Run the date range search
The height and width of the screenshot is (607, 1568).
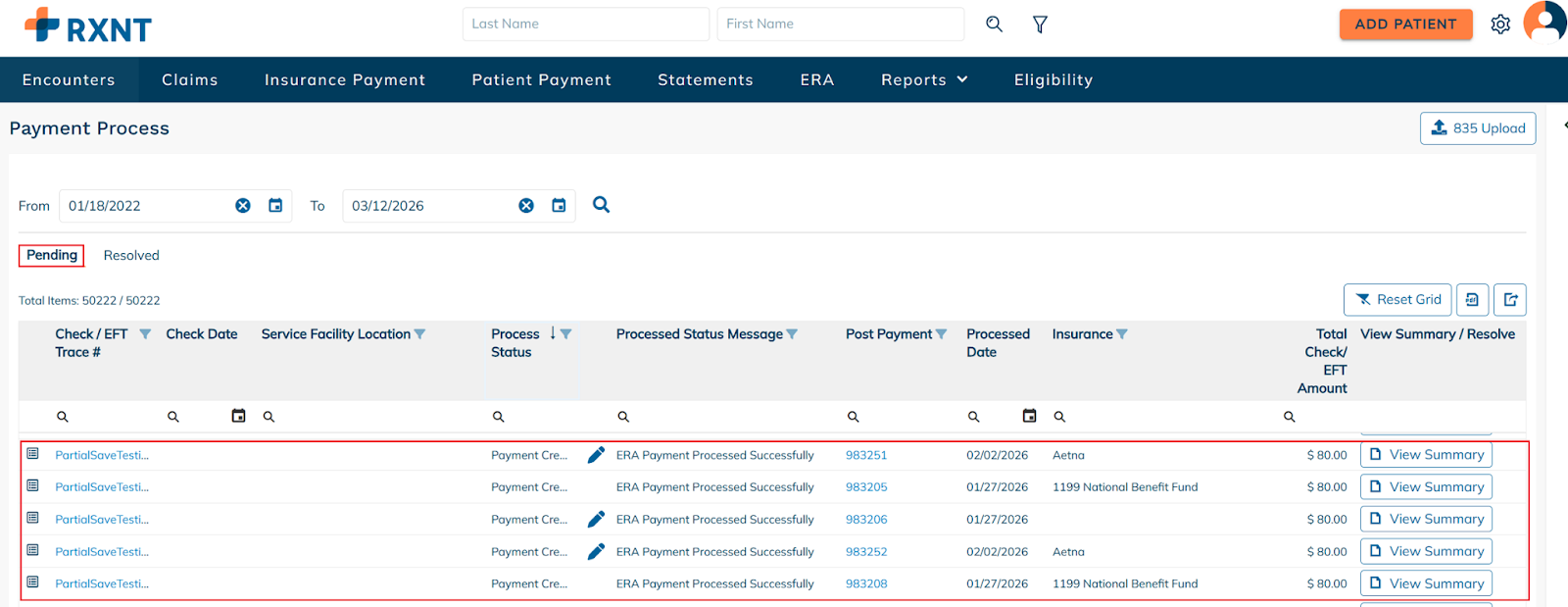point(602,205)
